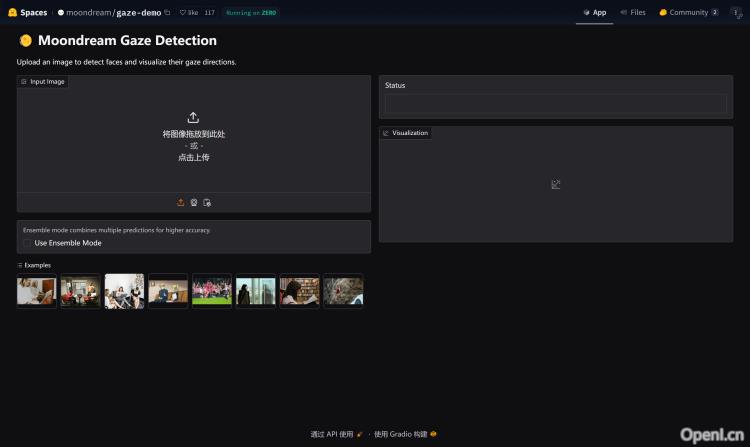Select the example with people in dark room
This screenshot has height=447, width=750.
[80, 291]
